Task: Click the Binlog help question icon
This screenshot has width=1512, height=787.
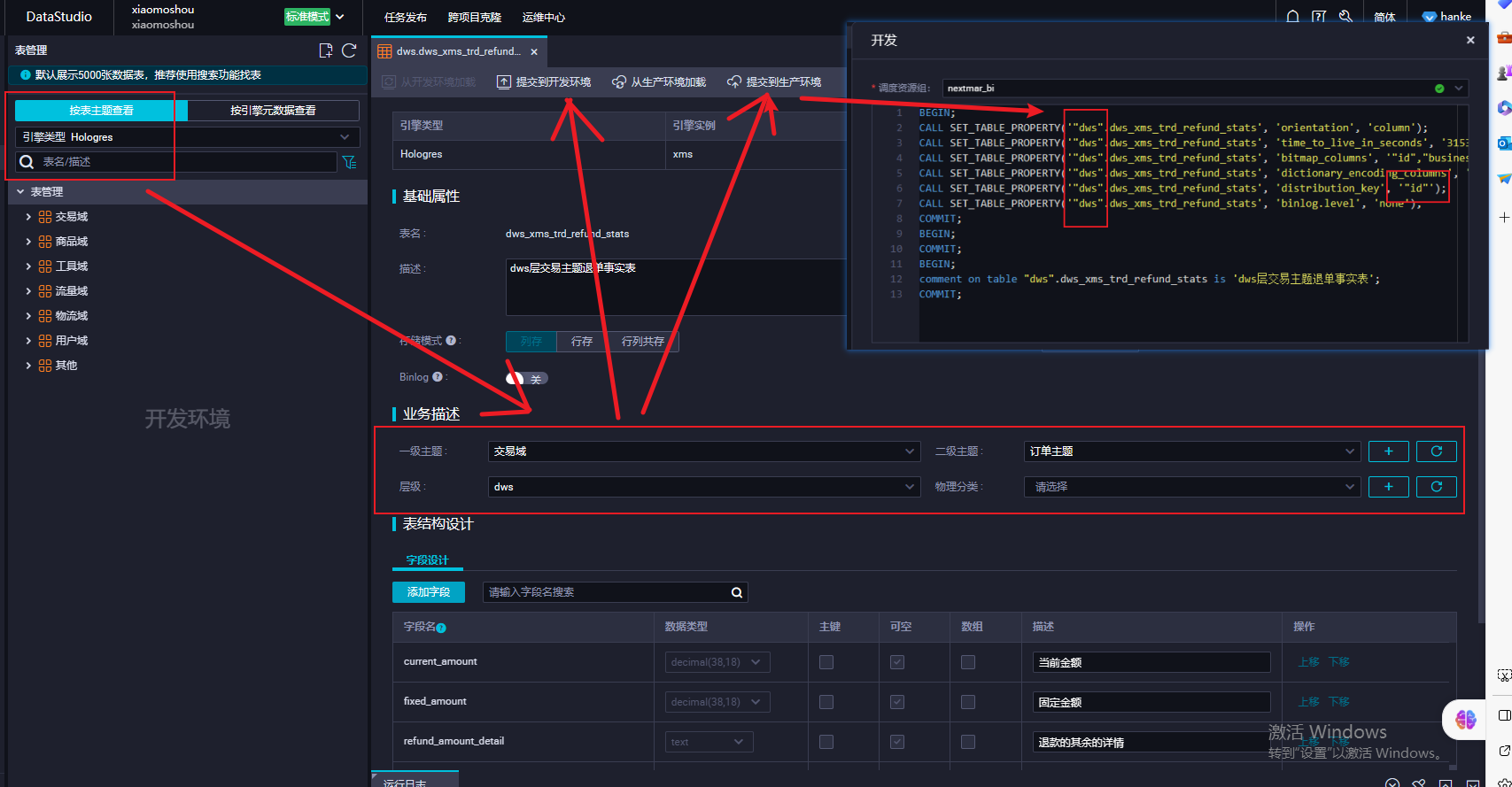Action: pyautogui.click(x=438, y=377)
